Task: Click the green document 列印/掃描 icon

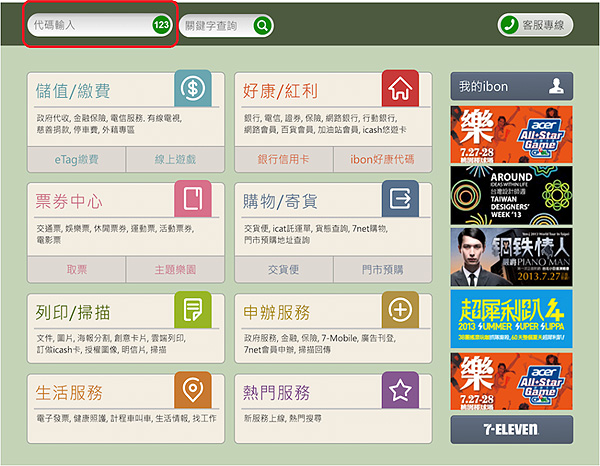Action: [192, 309]
